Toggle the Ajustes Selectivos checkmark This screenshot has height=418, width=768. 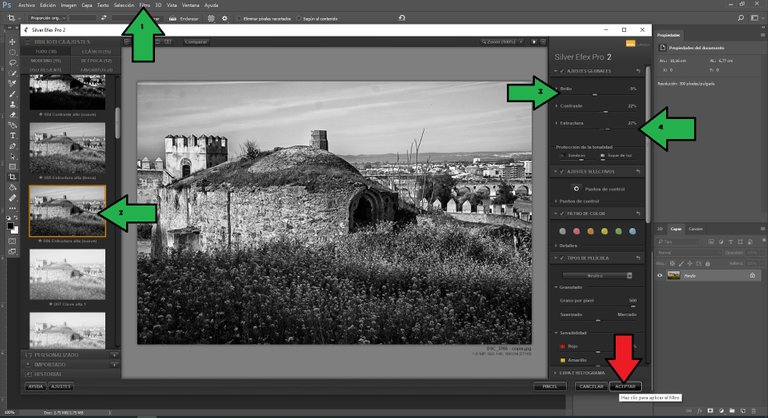(x=562, y=172)
